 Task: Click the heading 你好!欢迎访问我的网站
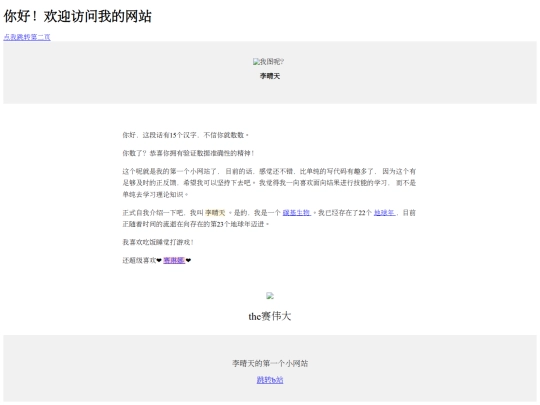coord(77,16)
